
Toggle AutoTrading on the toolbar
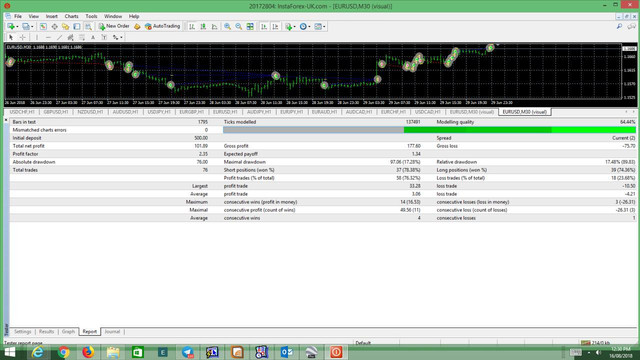(x=162, y=26)
